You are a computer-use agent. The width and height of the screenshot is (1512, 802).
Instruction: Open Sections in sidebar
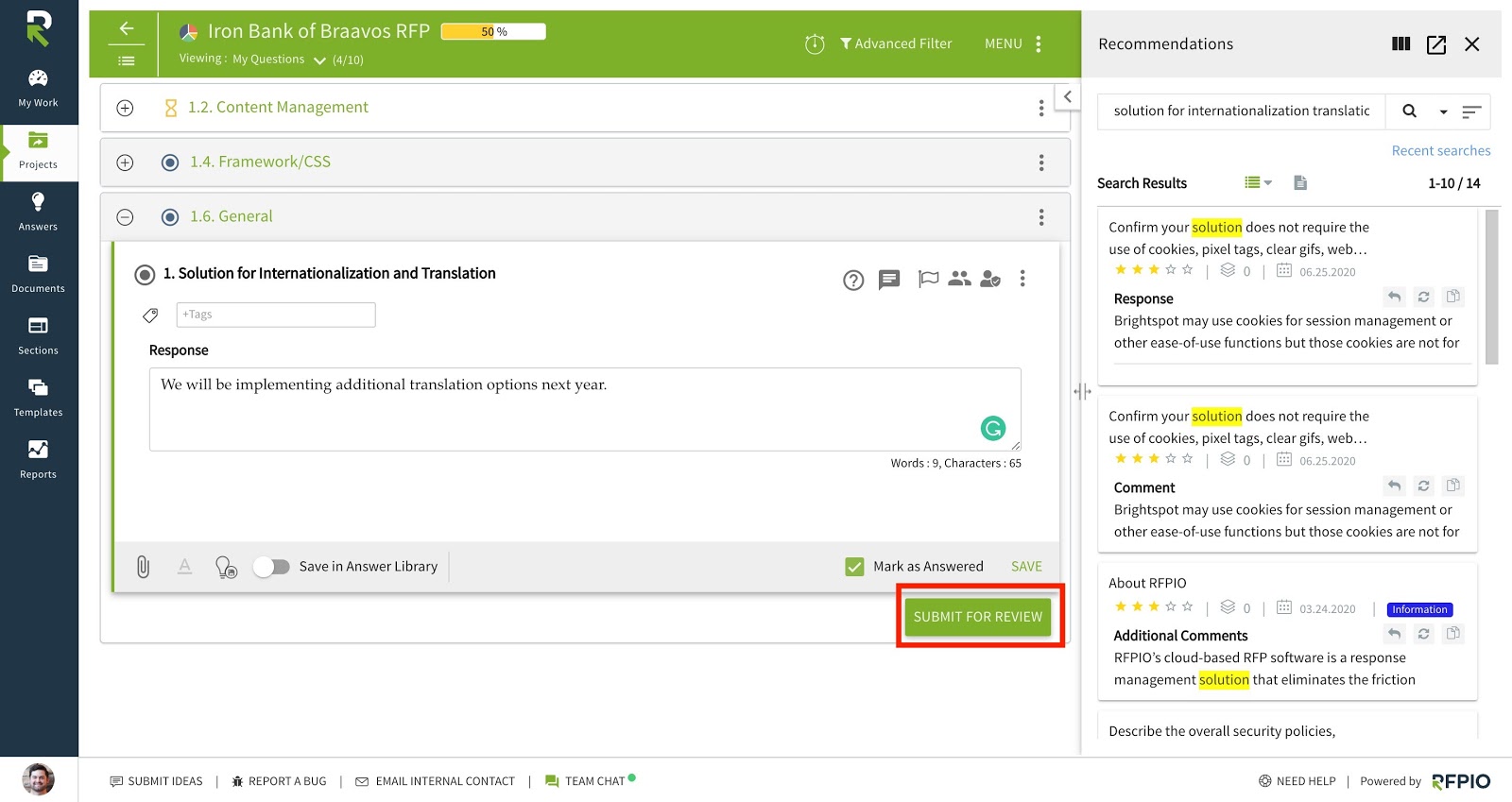click(x=38, y=336)
